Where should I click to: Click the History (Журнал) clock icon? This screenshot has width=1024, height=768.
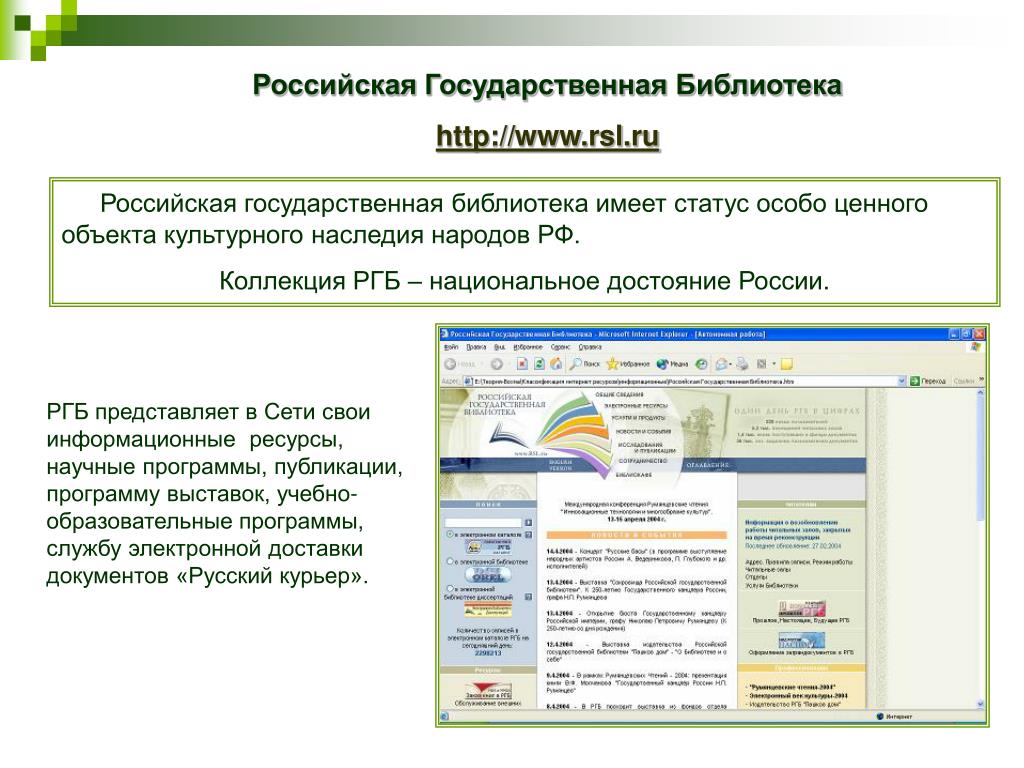tap(701, 364)
